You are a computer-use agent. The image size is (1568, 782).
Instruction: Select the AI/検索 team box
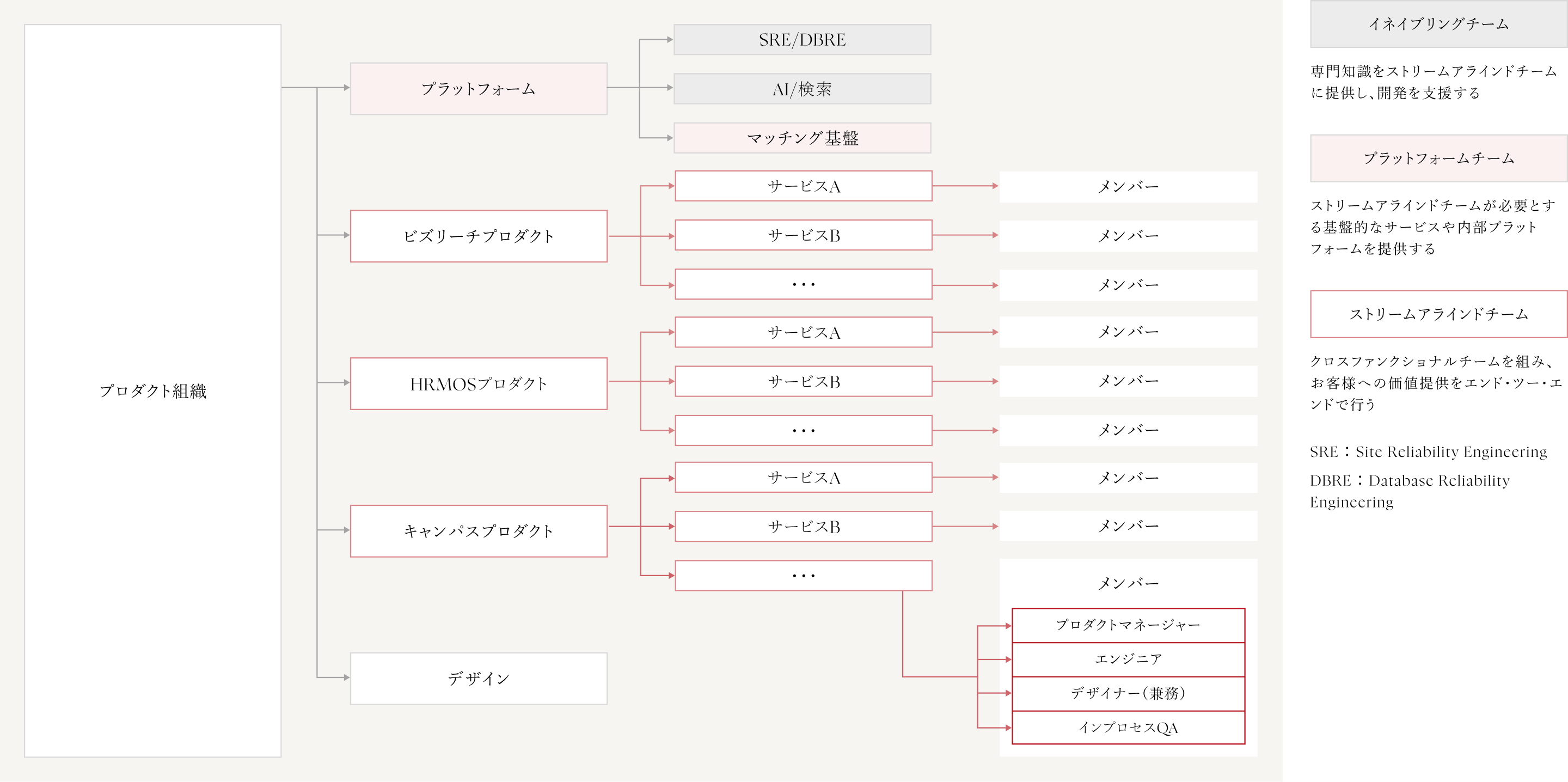(803, 89)
